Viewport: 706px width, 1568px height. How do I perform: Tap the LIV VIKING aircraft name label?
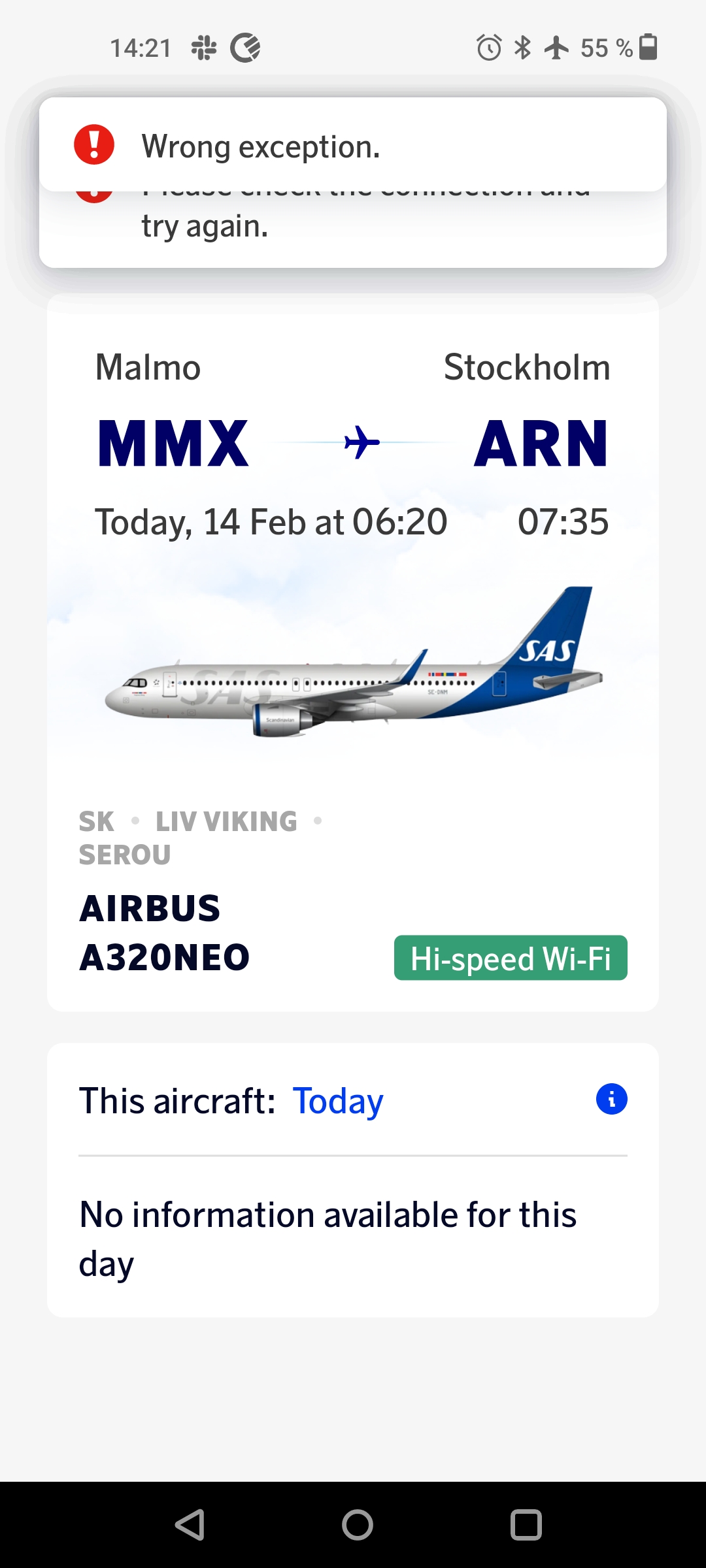tap(226, 822)
